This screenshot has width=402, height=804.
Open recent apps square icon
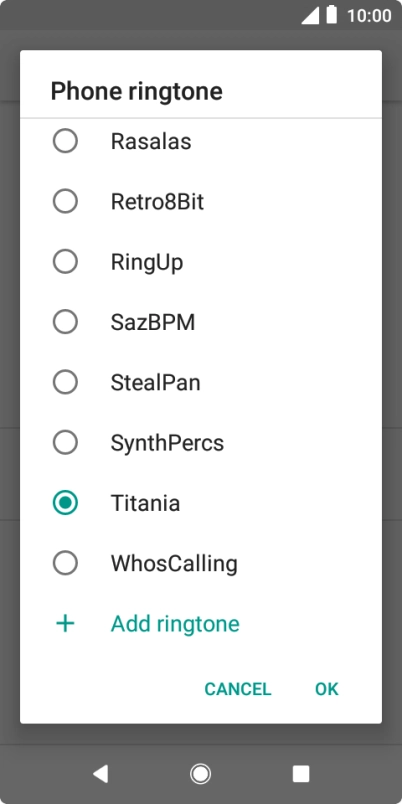[301, 774]
